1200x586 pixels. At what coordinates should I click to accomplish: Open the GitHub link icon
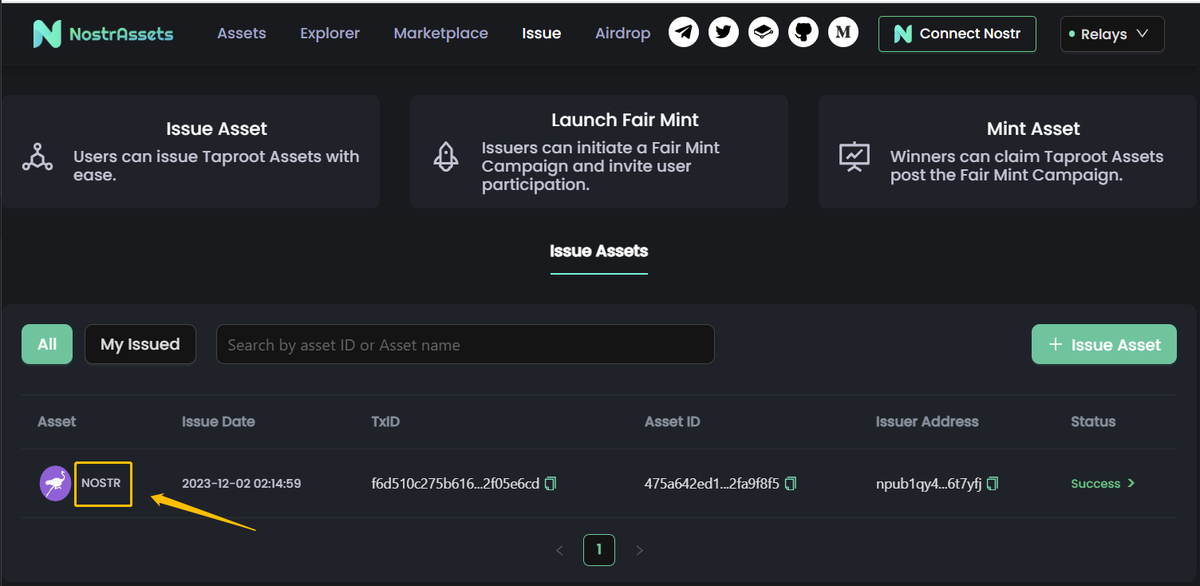click(803, 33)
